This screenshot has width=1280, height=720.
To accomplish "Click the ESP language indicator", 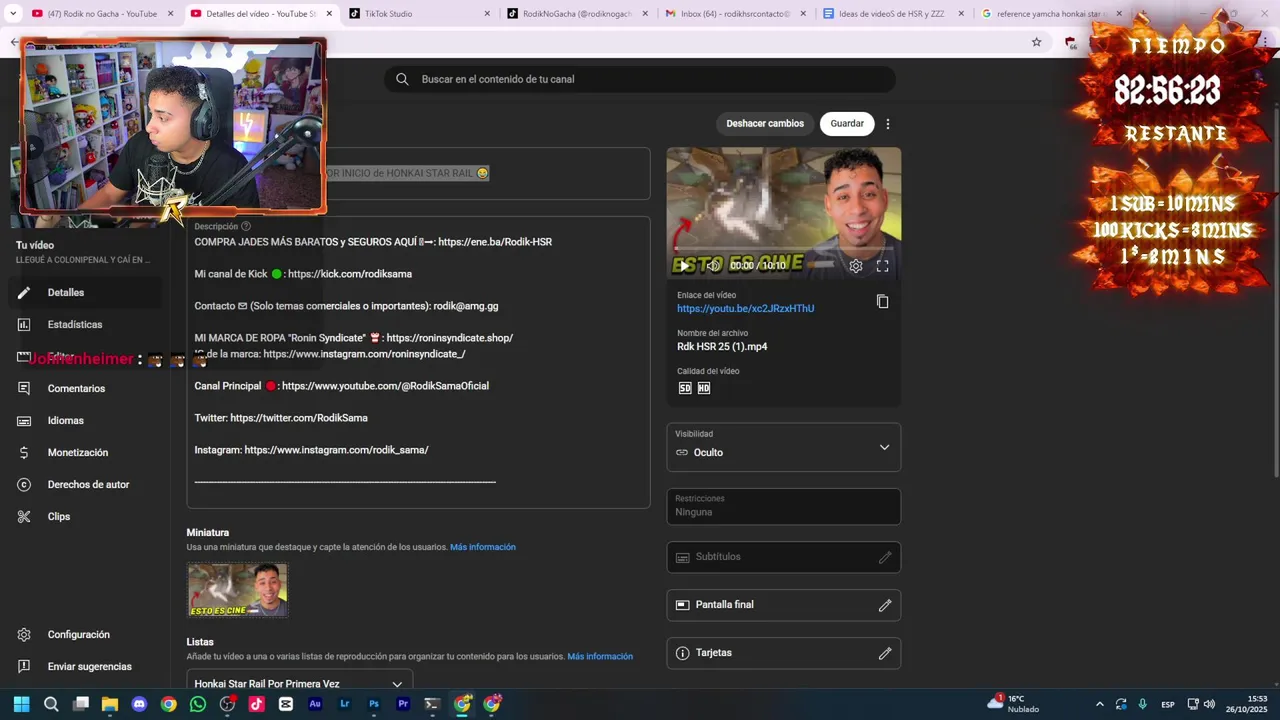I will point(1168,704).
